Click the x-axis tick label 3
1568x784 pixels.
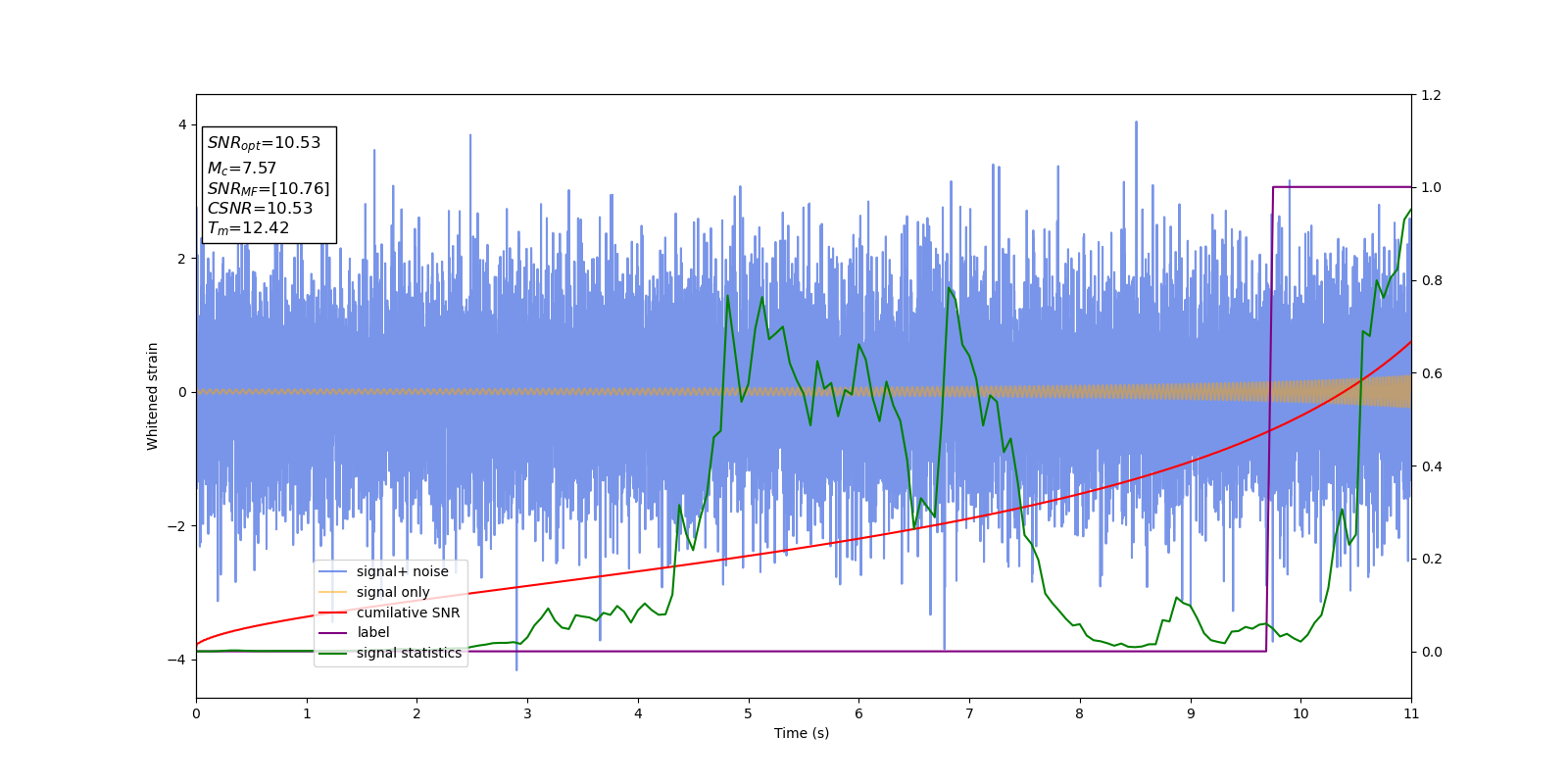[527, 713]
